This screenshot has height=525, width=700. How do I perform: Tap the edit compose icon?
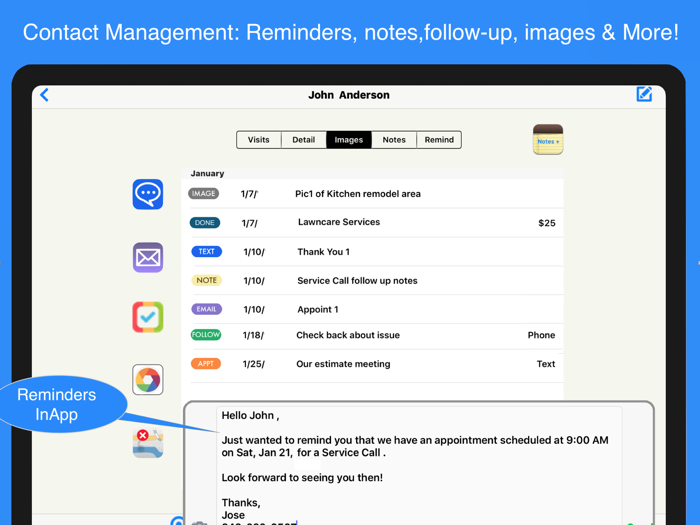[644, 94]
